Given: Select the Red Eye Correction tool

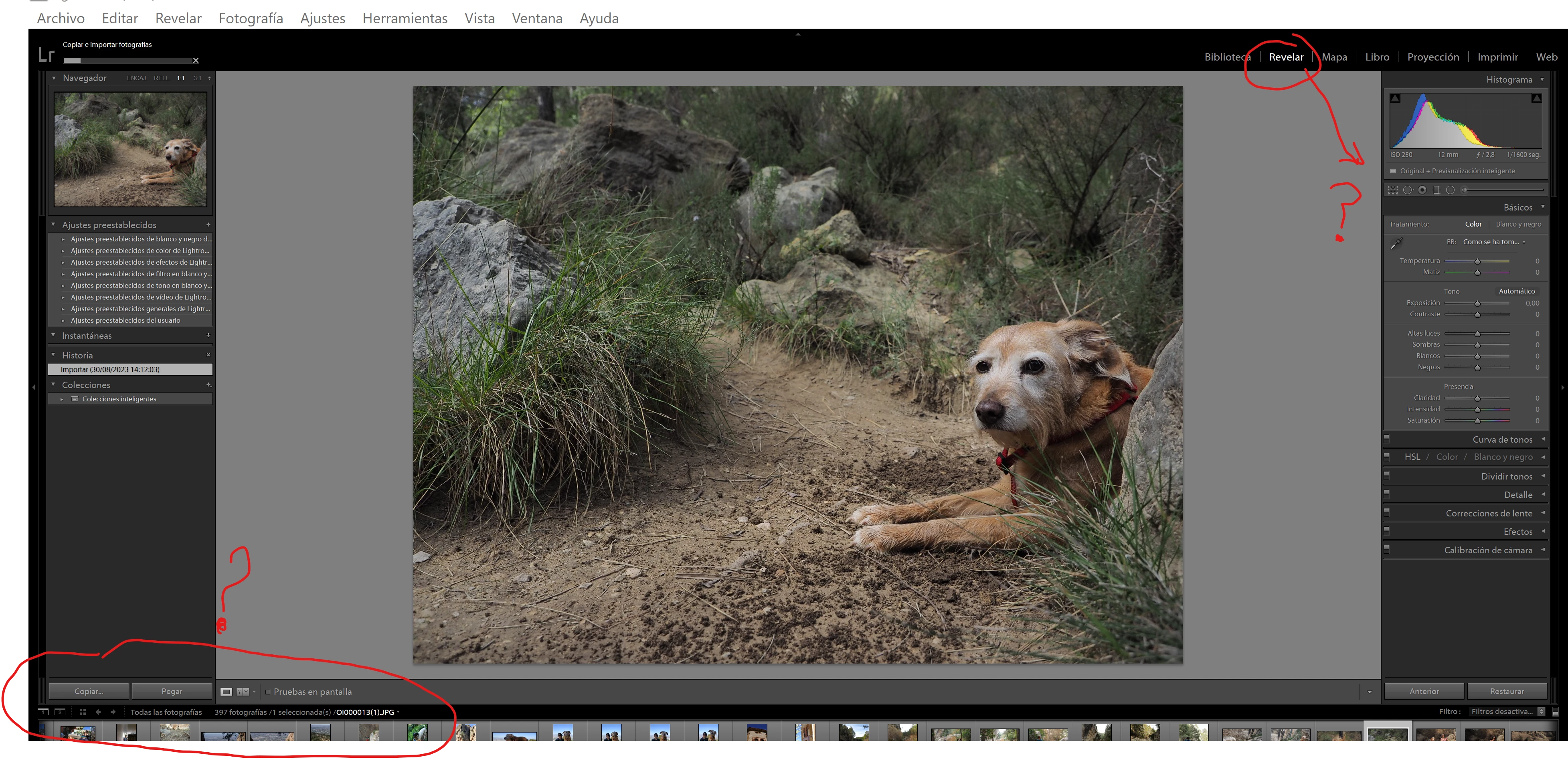Looking at the screenshot, I should coord(1422,190).
